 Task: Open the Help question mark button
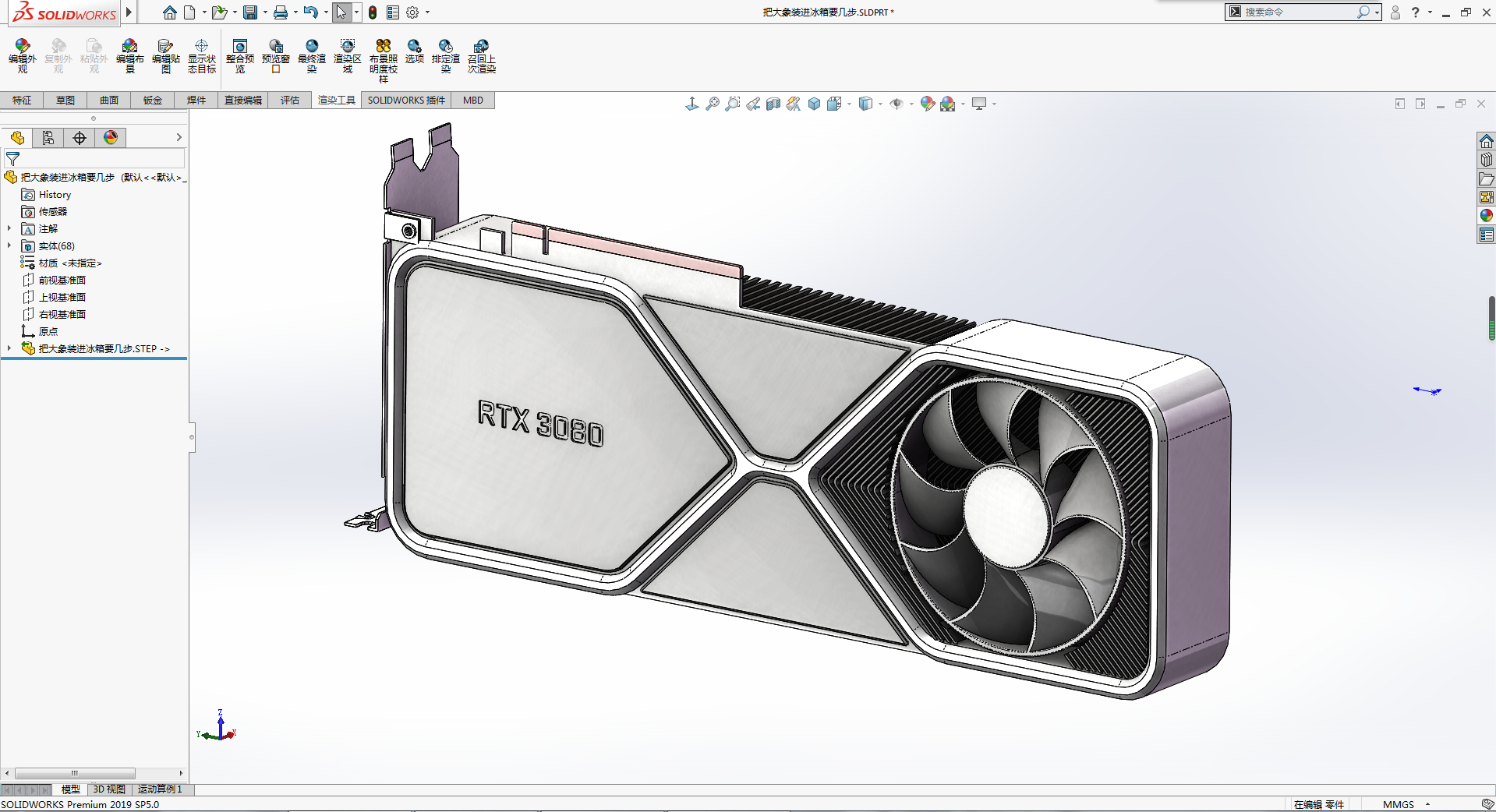[x=1416, y=12]
